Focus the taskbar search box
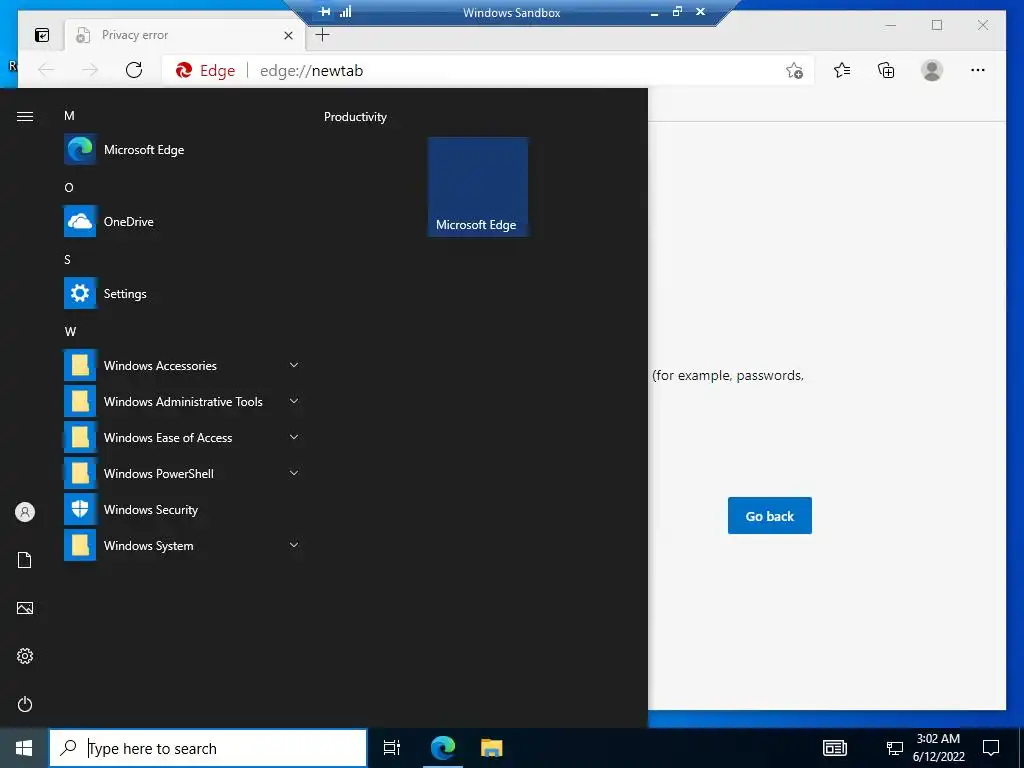This screenshot has width=1024, height=768. click(208, 748)
